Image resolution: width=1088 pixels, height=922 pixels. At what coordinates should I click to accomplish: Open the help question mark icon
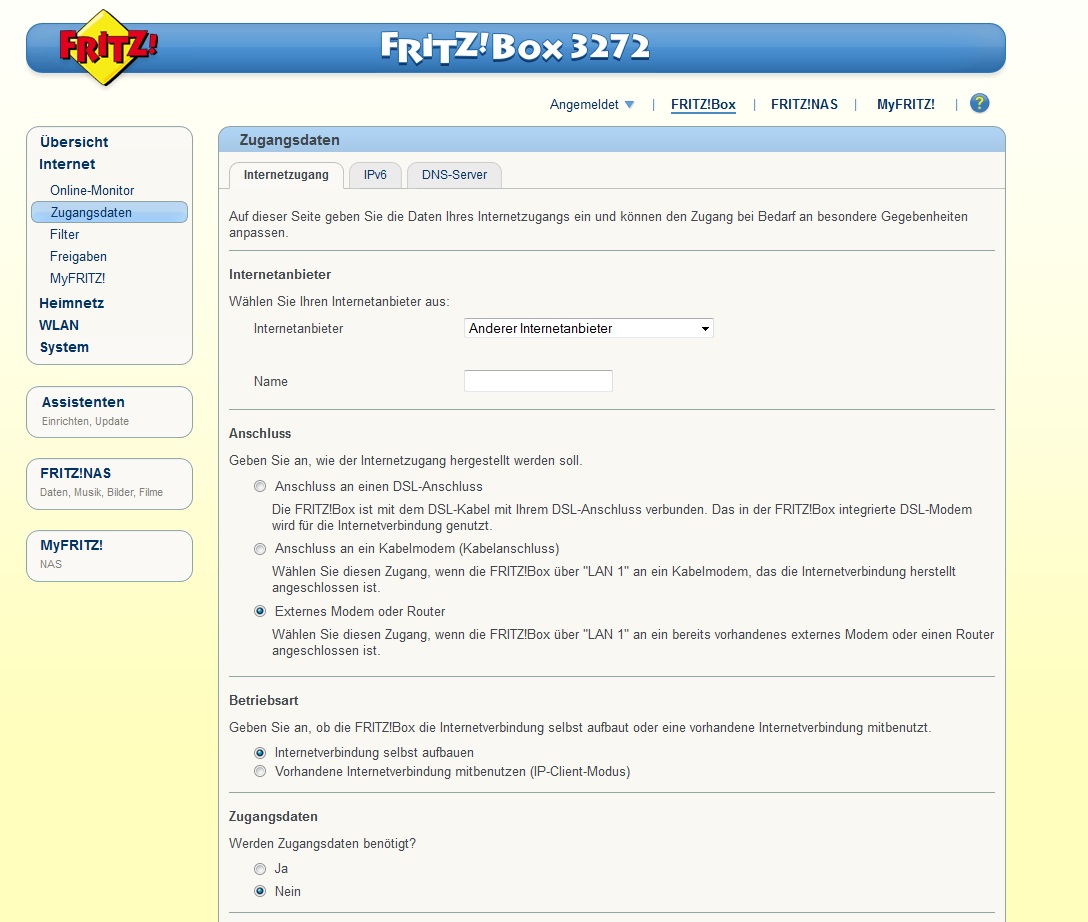(x=979, y=103)
